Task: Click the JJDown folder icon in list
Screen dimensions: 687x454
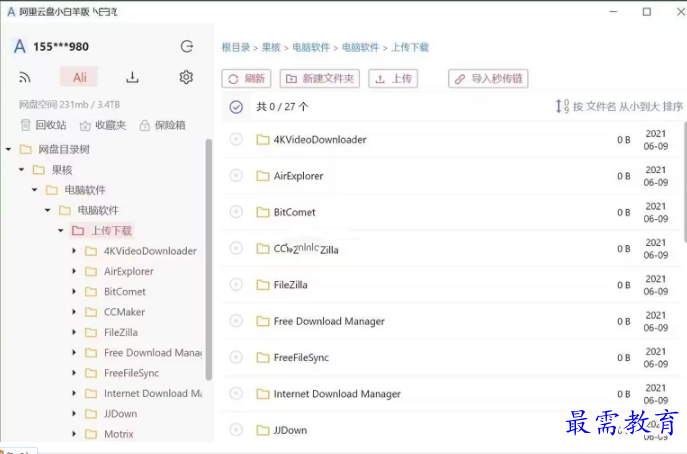Action: (x=263, y=430)
